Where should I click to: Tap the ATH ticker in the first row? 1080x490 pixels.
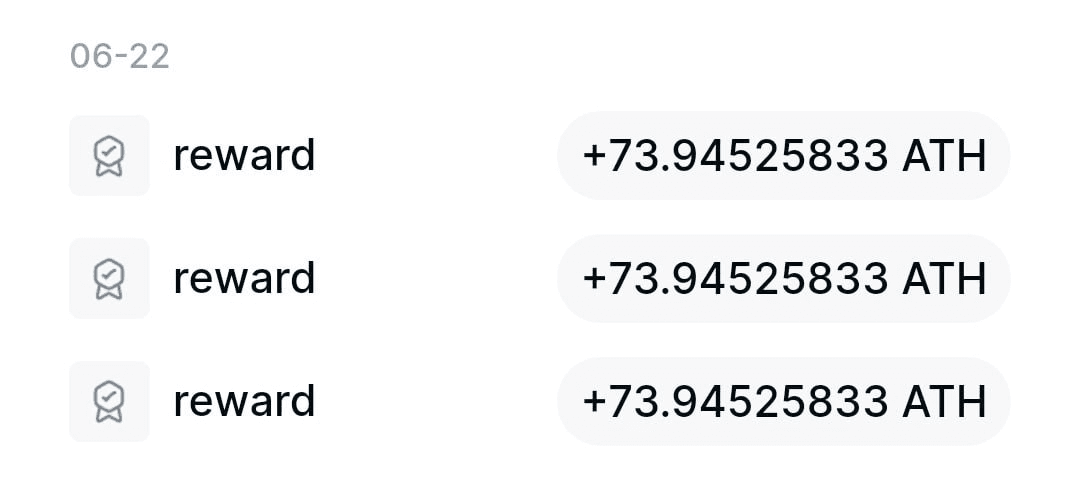[x=944, y=156]
